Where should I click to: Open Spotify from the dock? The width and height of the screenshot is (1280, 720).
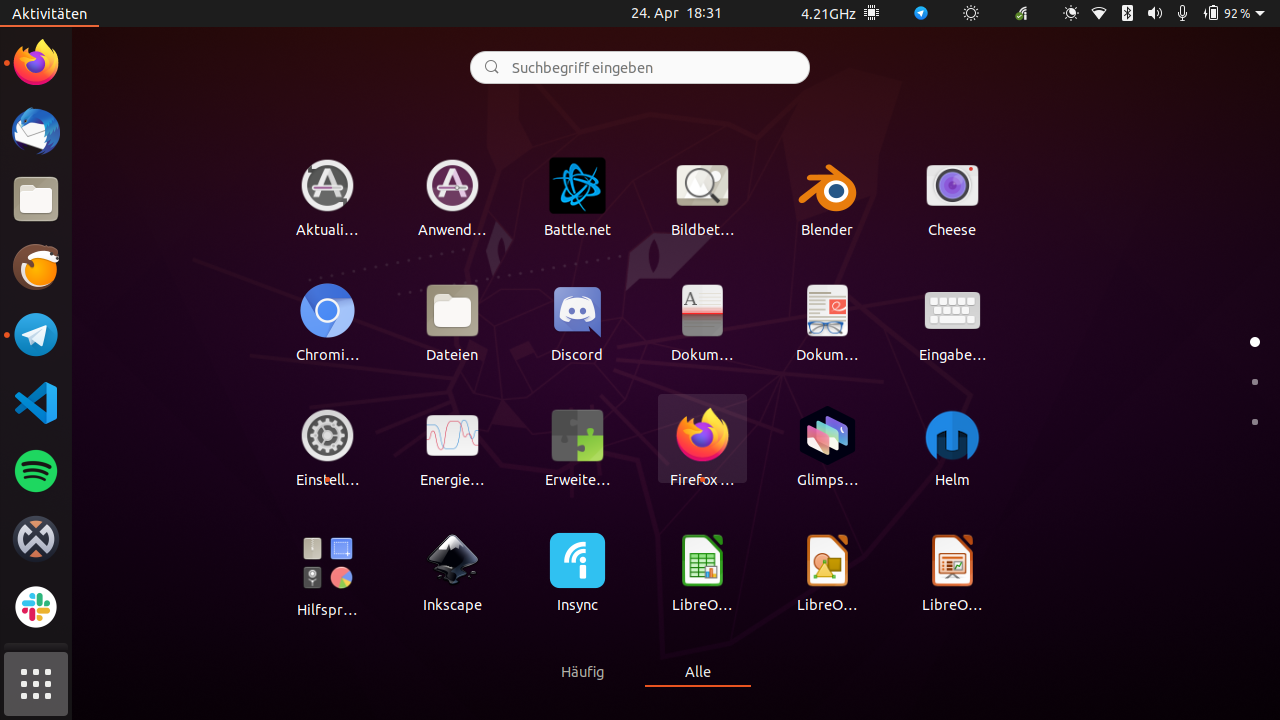pyautogui.click(x=36, y=471)
